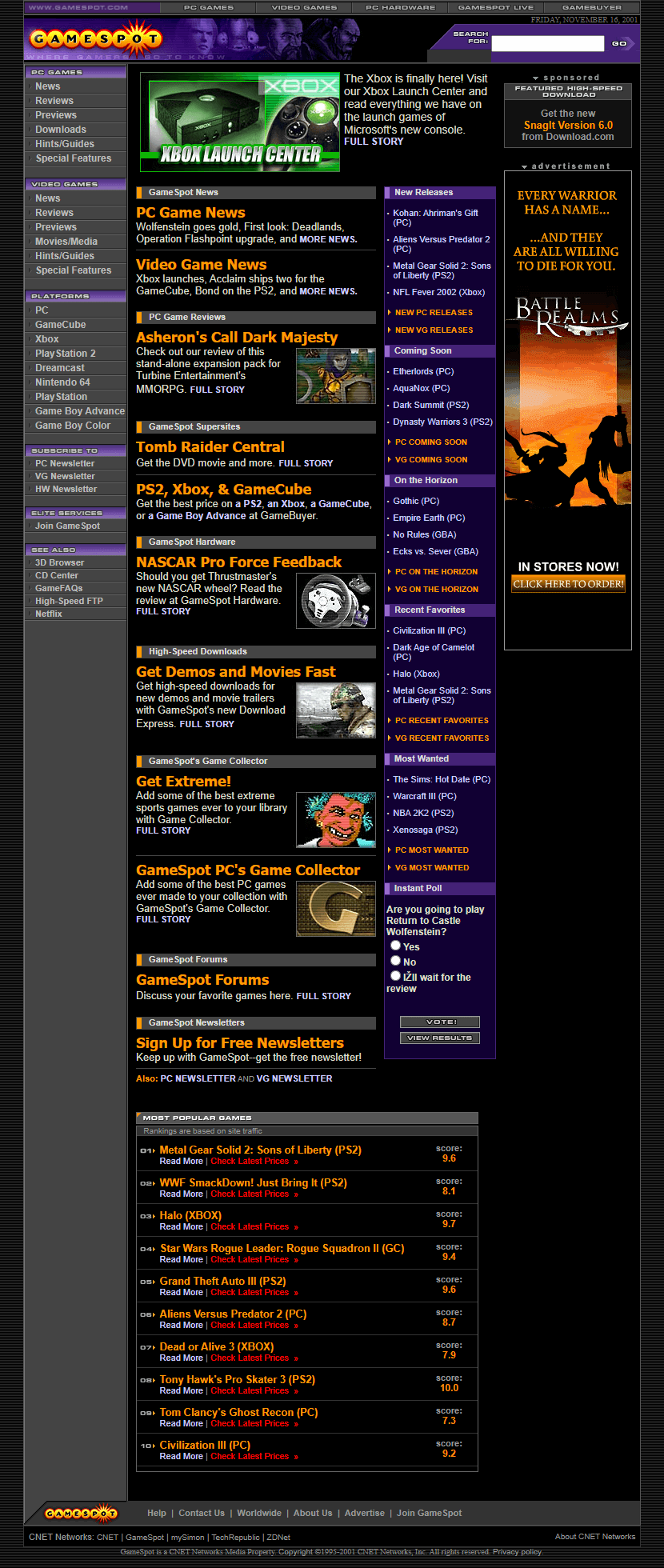Open the Video Game News headline
The image size is (664, 1568).
pyautogui.click(x=202, y=265)
